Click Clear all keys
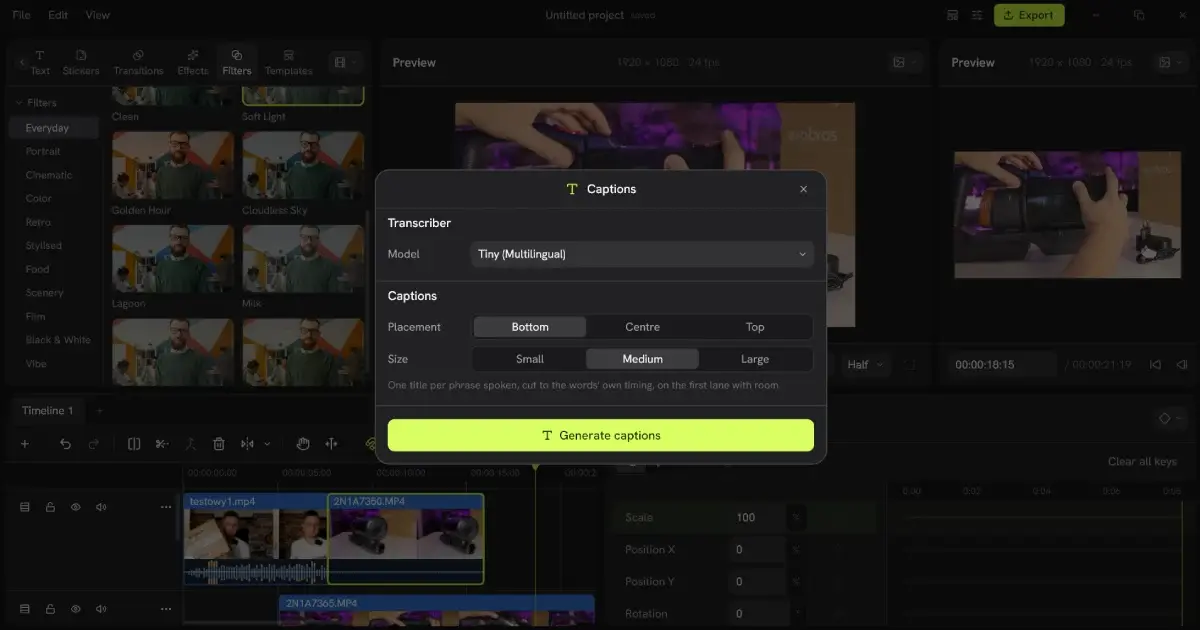 pos(1142,462)
